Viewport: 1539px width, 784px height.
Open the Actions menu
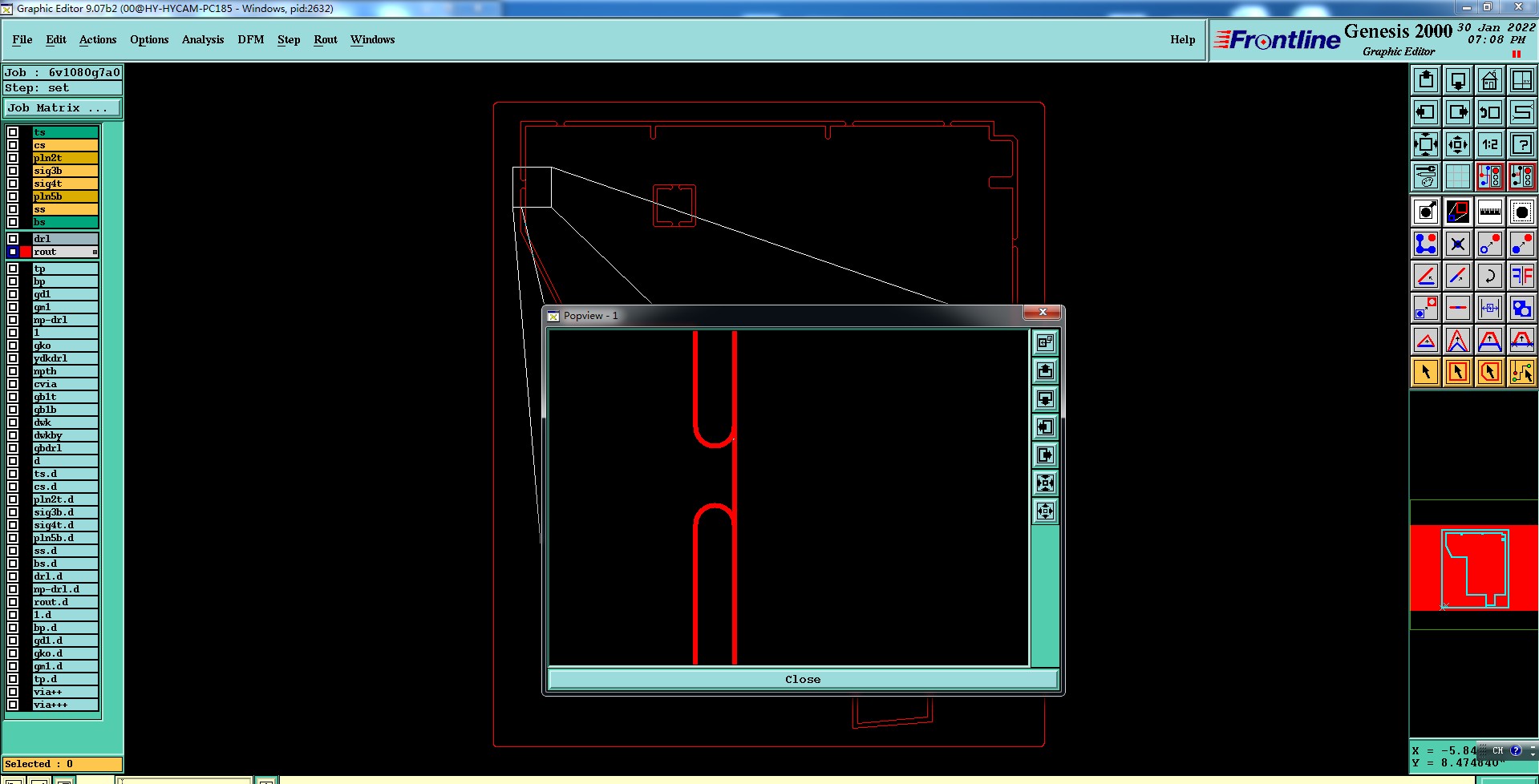coord(98,39)
